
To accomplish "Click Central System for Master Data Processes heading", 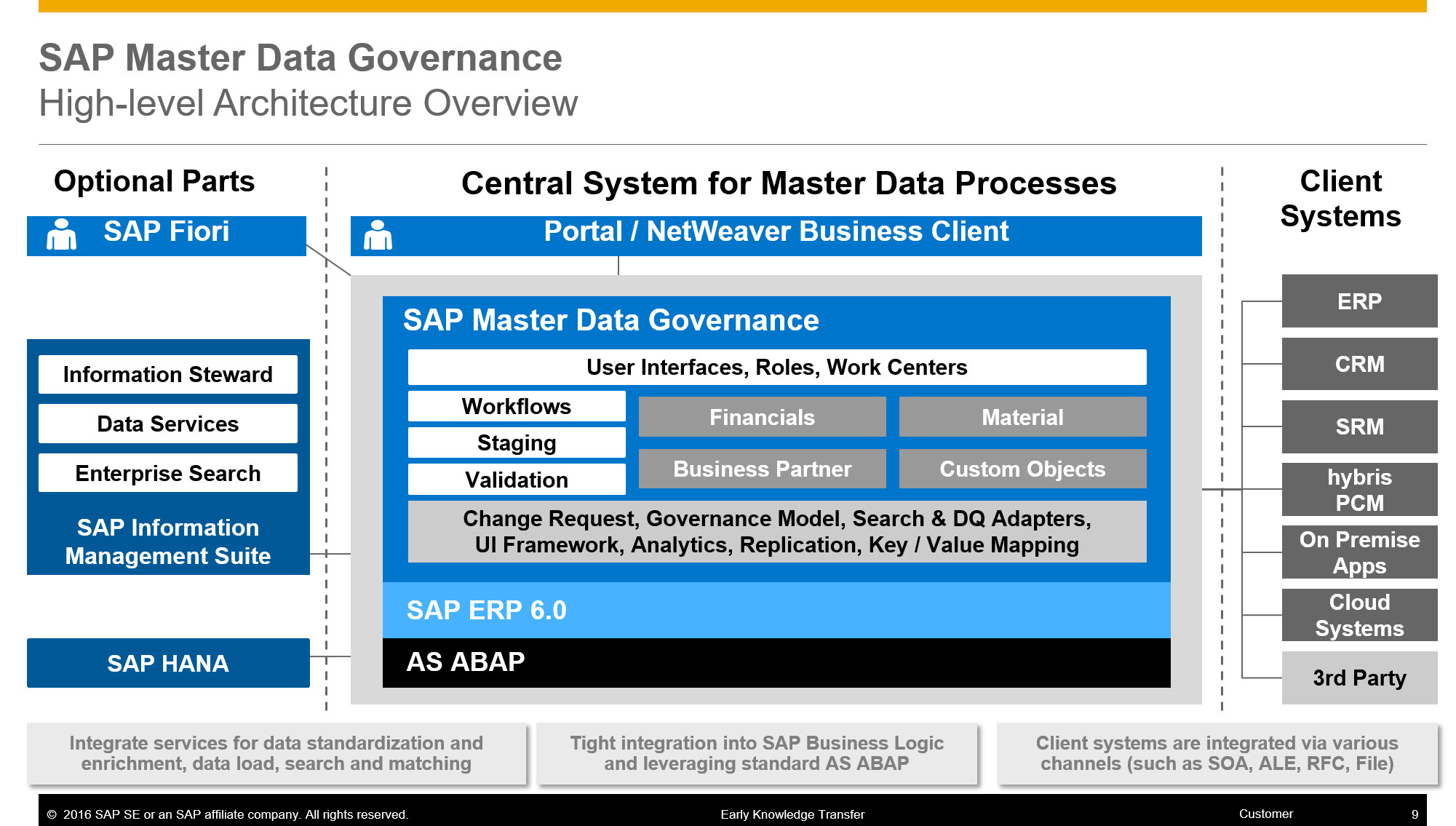I will pyautogui.click(x=789, y=183).
